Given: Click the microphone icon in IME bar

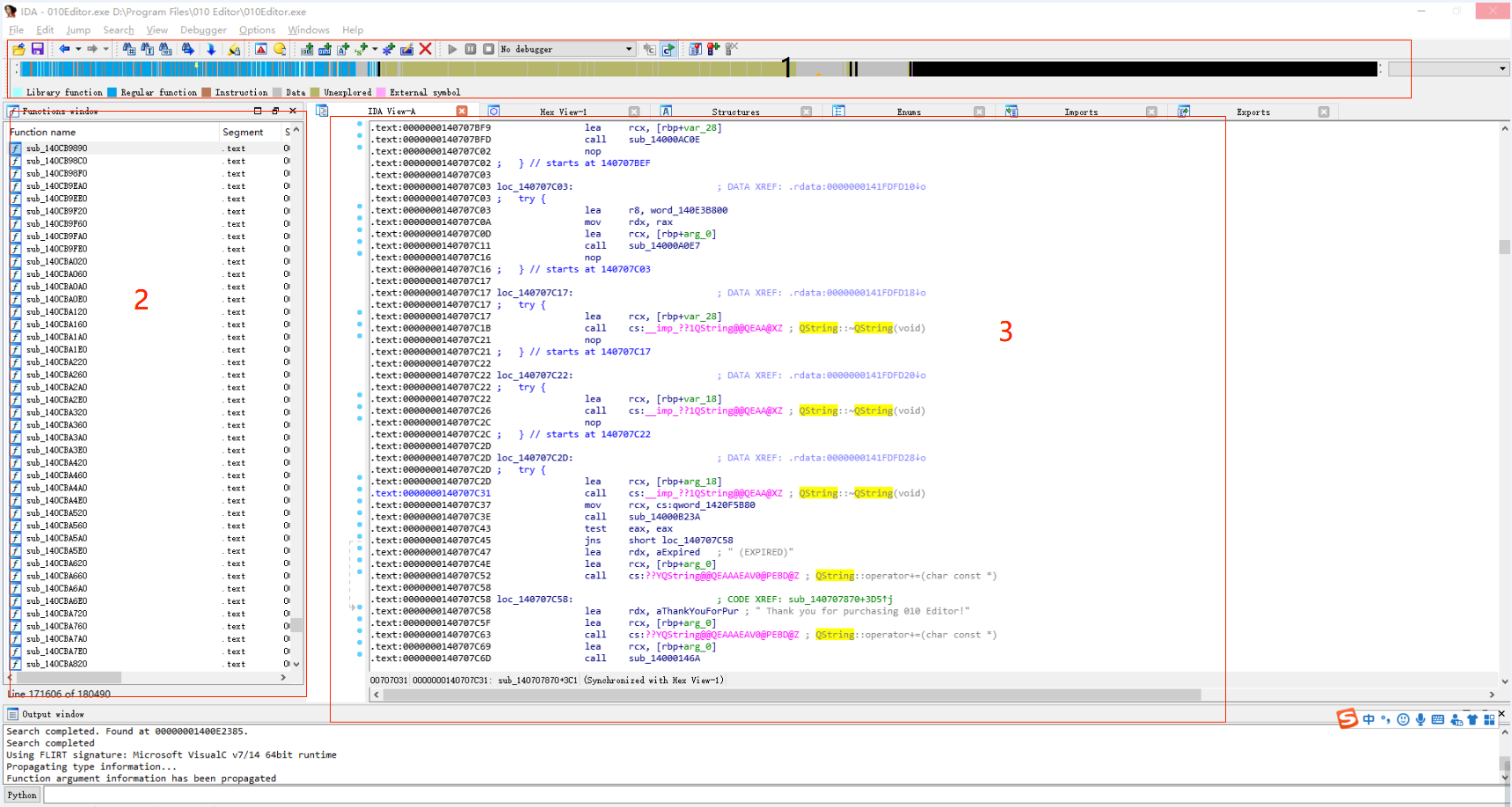Looking at the screenshot, I should [1421, 719].
